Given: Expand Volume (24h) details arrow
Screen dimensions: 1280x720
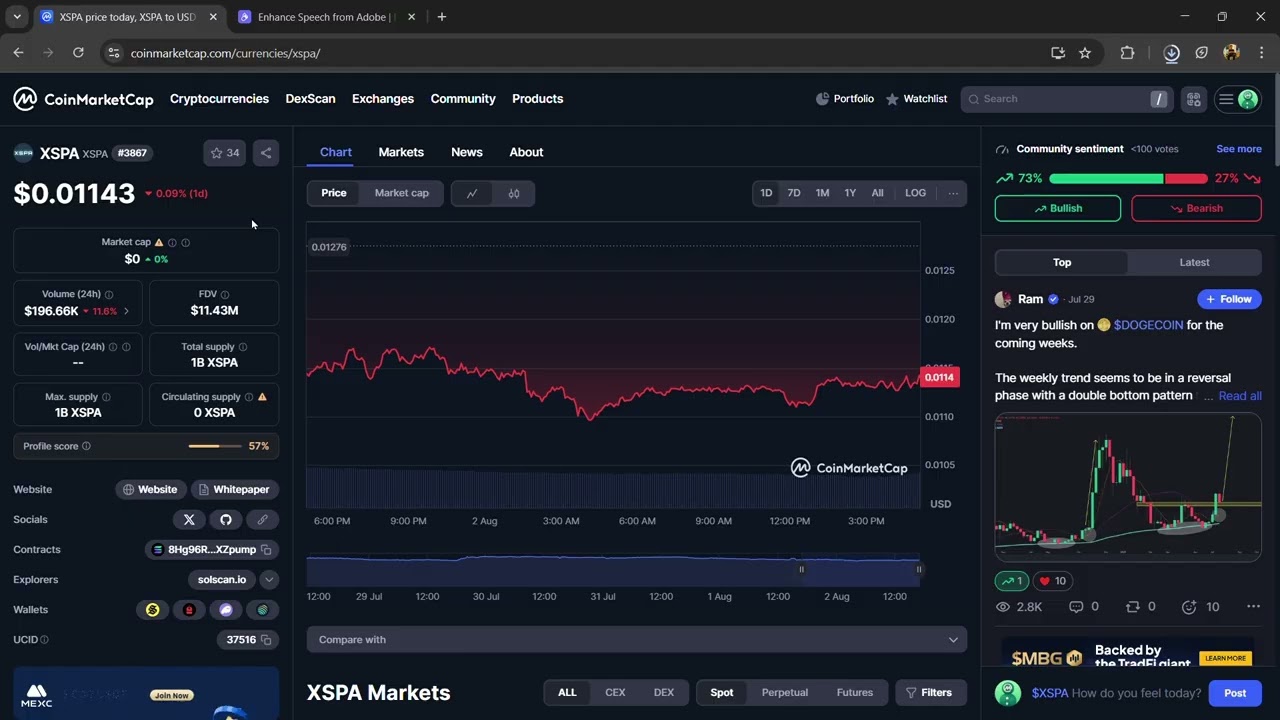Looking at the screenshot, I should click(x=126, y=311).
